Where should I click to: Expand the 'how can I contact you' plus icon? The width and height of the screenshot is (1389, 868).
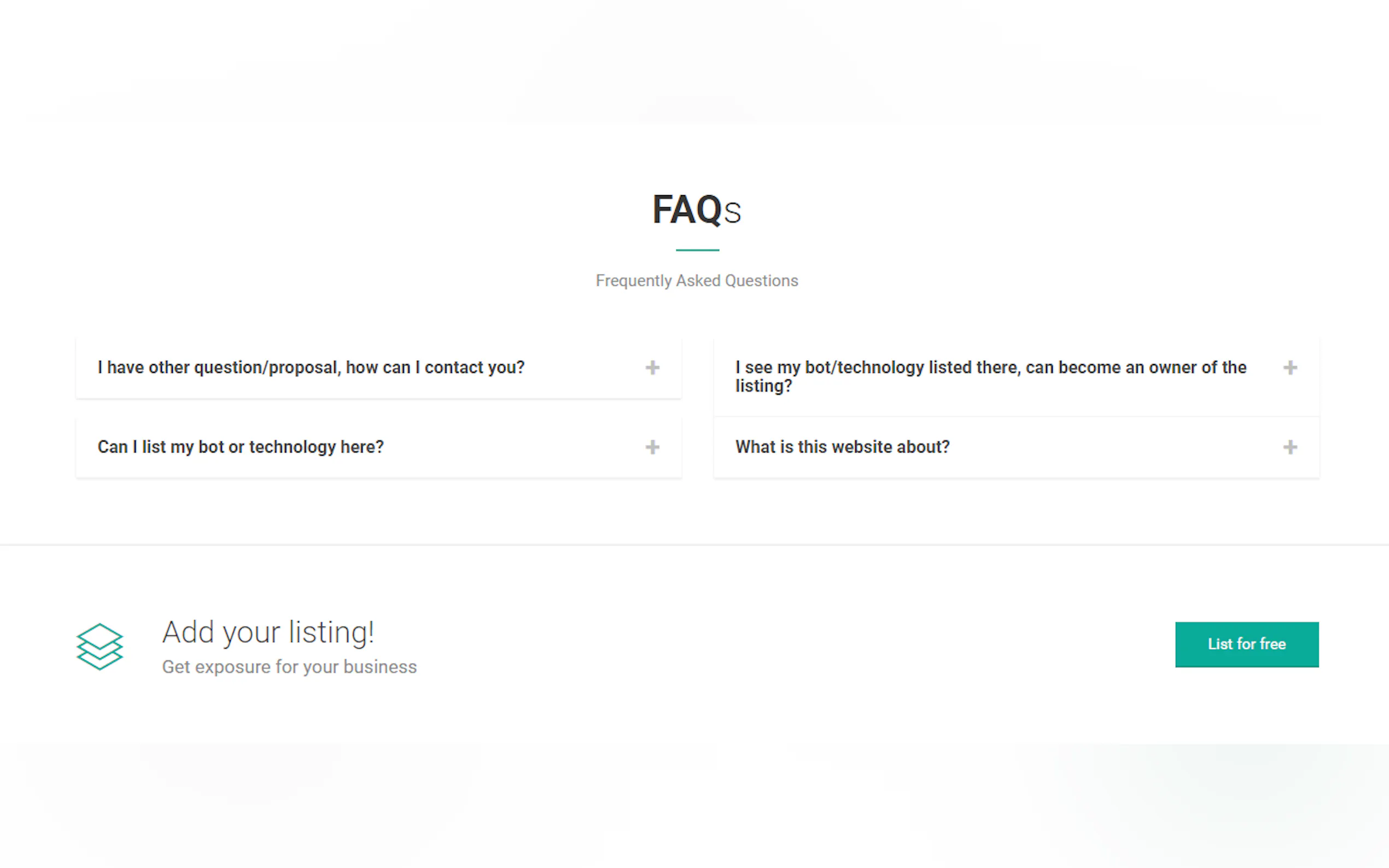tap(652, 367)
